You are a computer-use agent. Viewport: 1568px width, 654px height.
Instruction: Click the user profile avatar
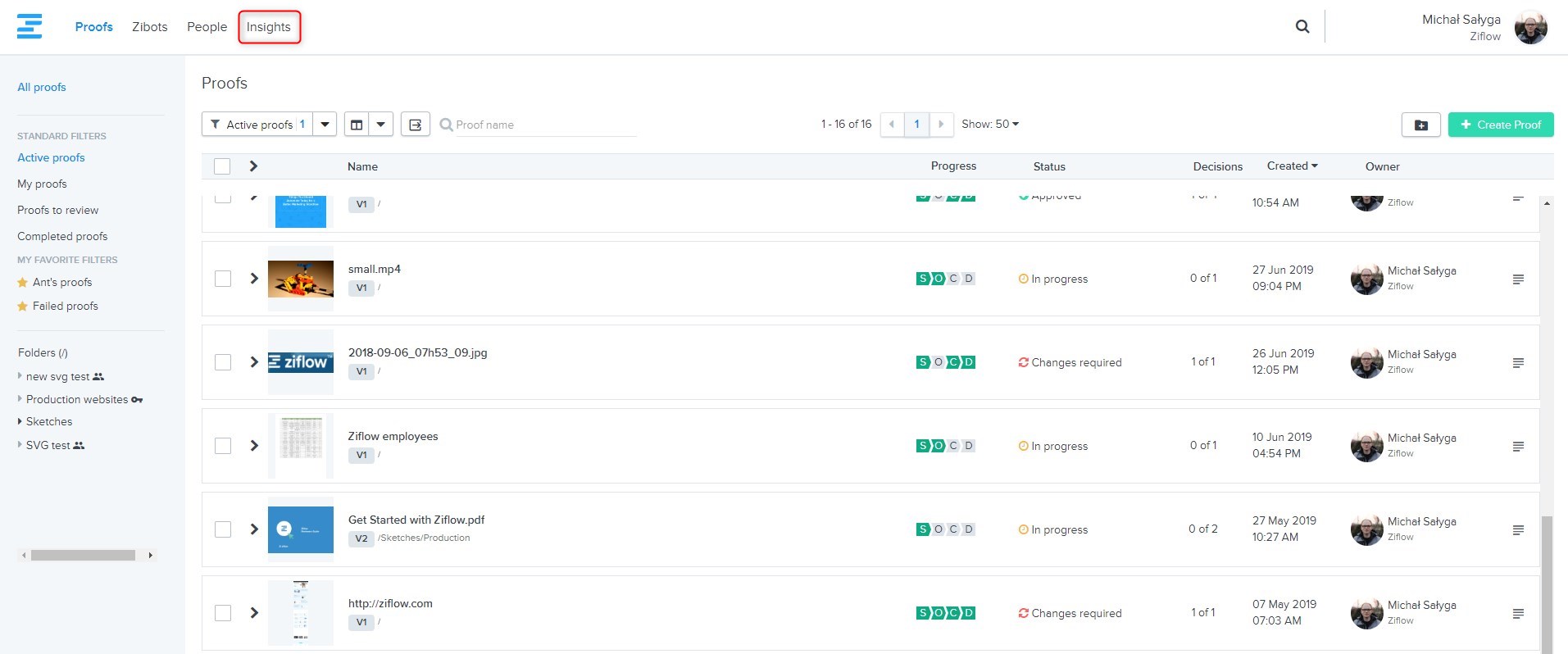point(1530,27)
